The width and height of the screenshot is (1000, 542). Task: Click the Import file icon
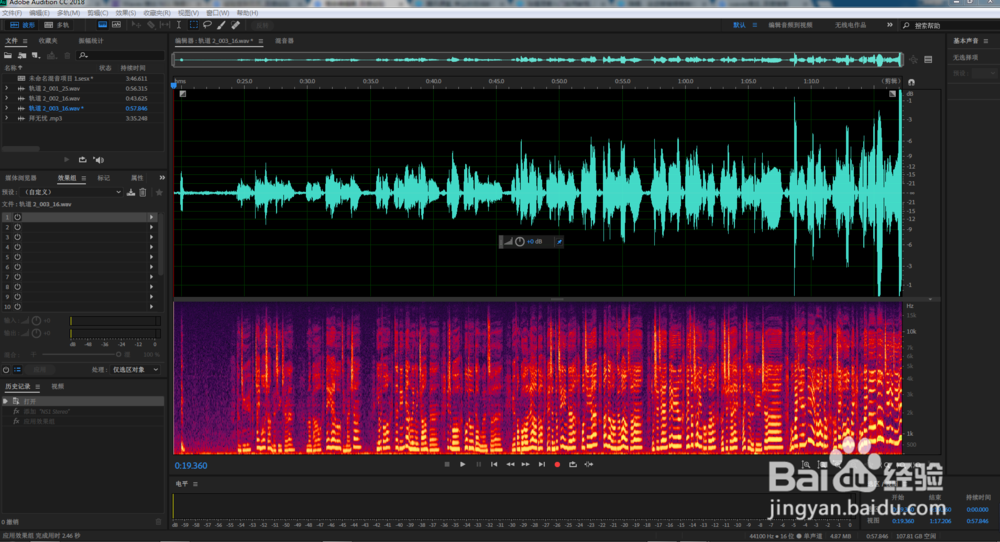[x=22, y=55]
